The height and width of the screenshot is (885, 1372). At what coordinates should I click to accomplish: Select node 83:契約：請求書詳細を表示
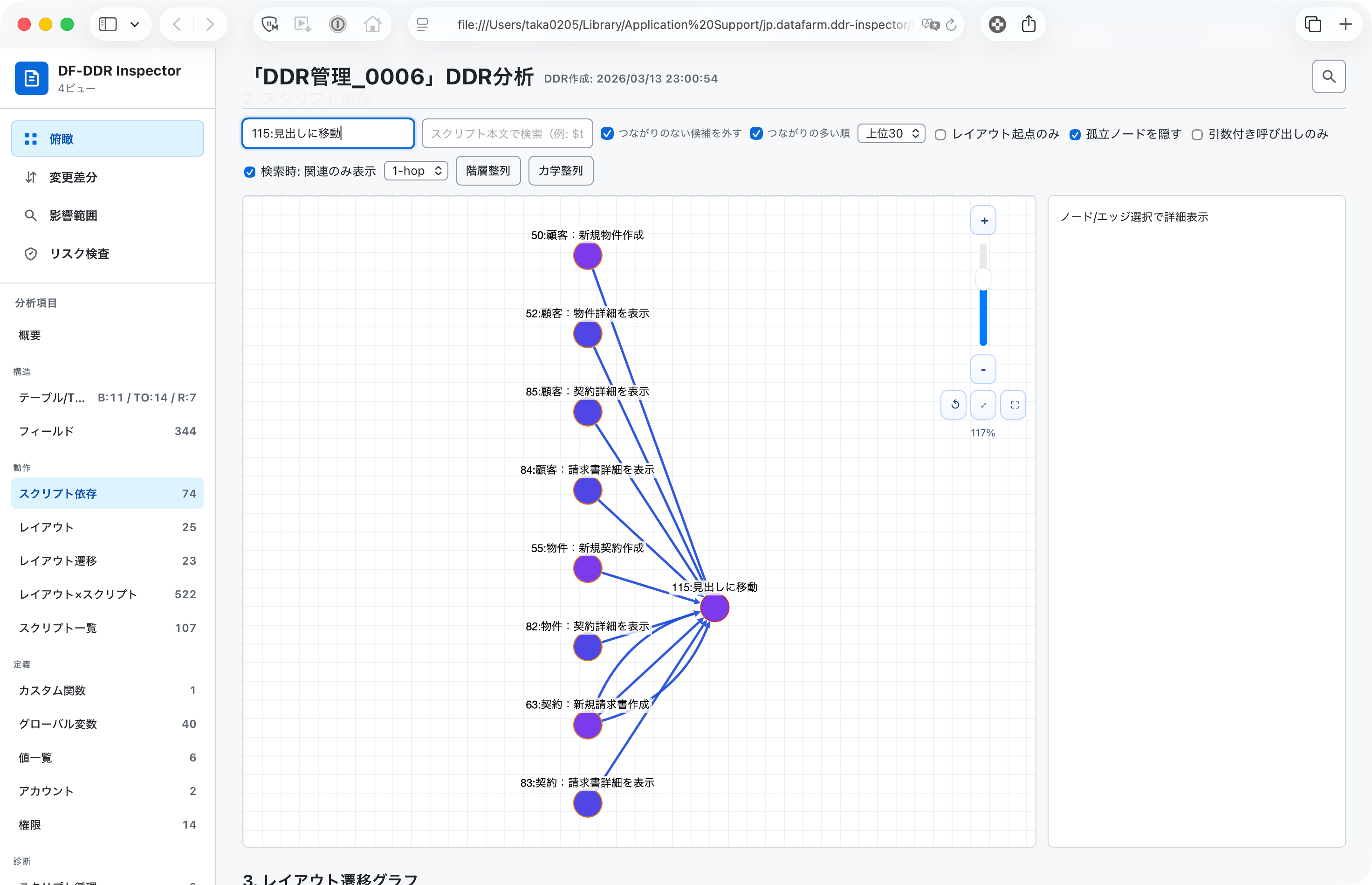tap(588, 803)
